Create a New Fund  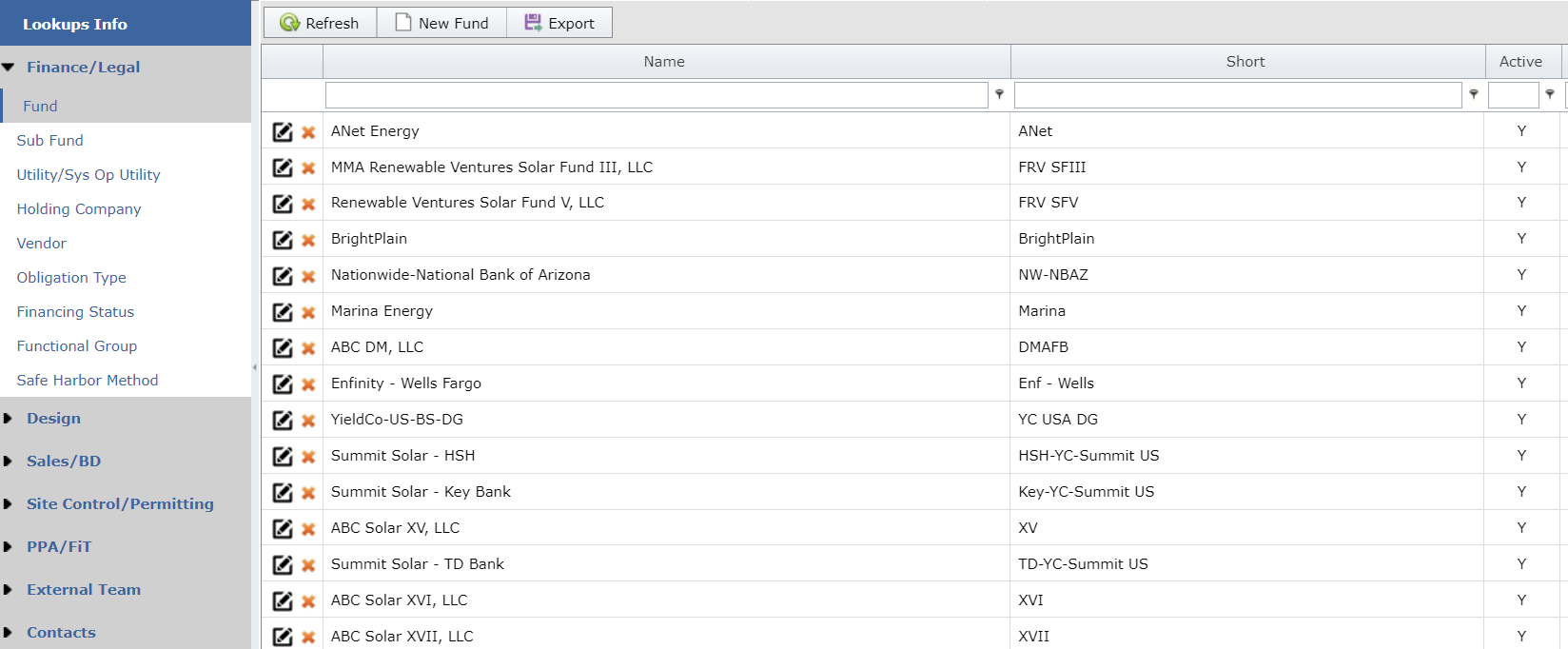pos(441,23)
